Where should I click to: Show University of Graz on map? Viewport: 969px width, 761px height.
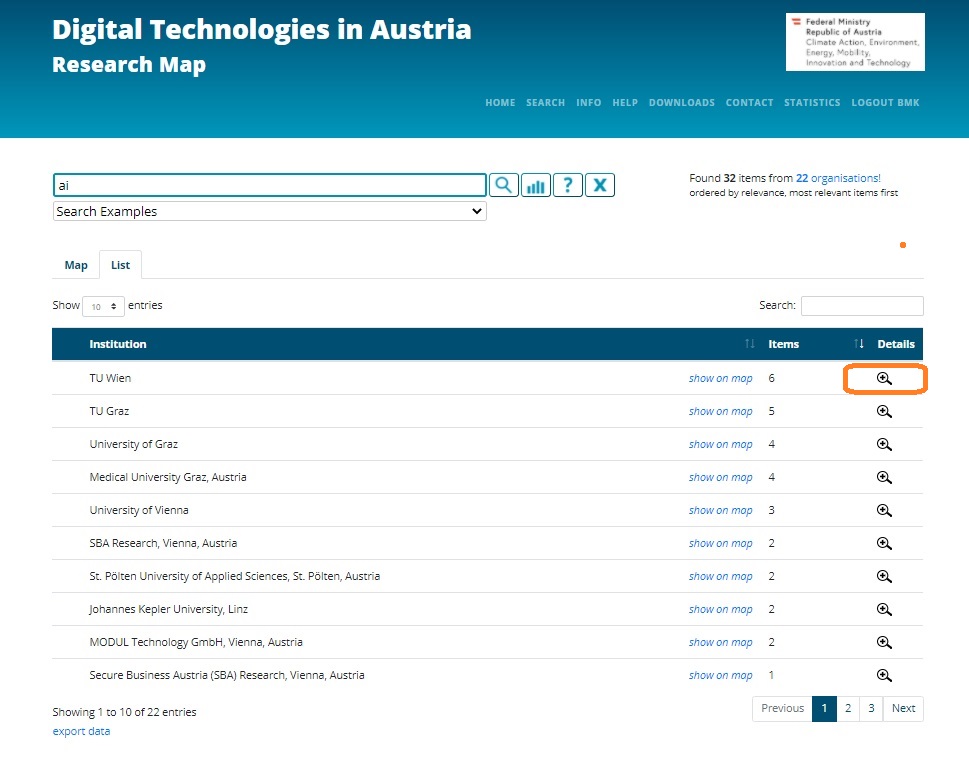721,444
